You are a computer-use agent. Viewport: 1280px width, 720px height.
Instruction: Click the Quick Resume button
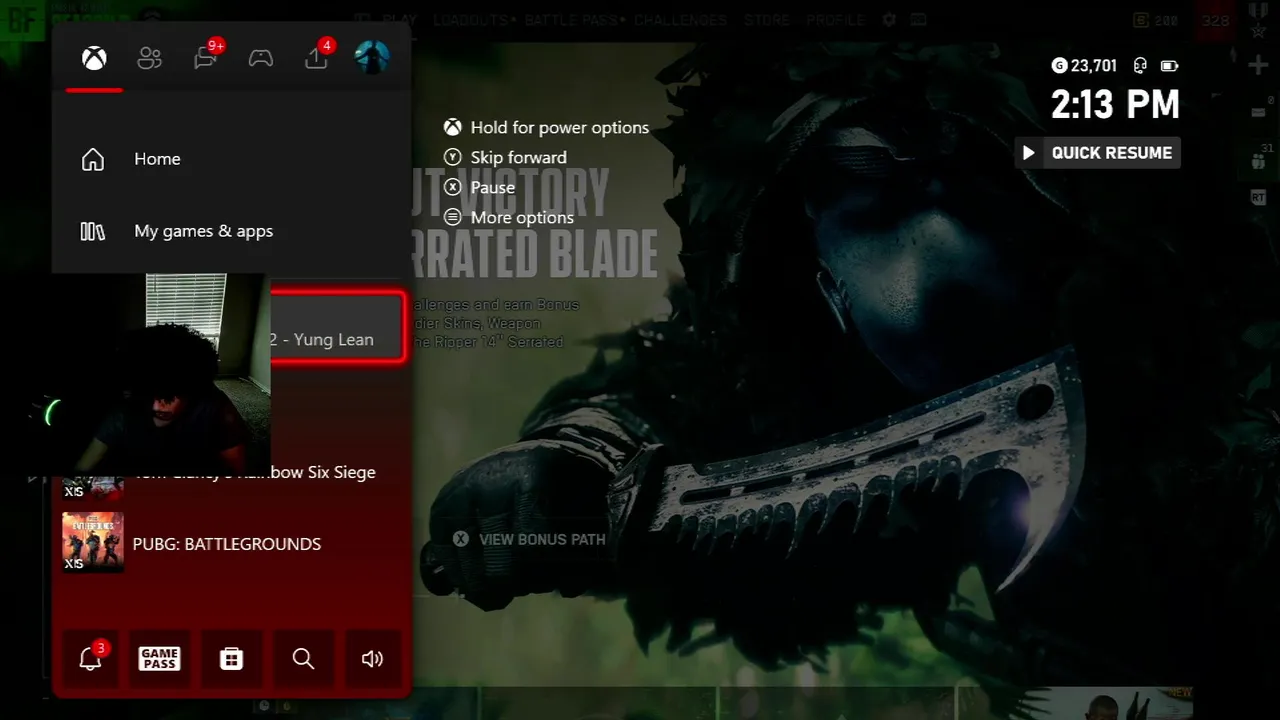1097,153
